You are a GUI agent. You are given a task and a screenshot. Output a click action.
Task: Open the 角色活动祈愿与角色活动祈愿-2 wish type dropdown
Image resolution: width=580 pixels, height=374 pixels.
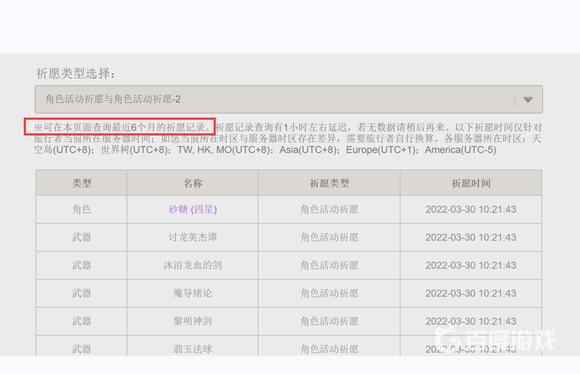[x=289, y=99]
